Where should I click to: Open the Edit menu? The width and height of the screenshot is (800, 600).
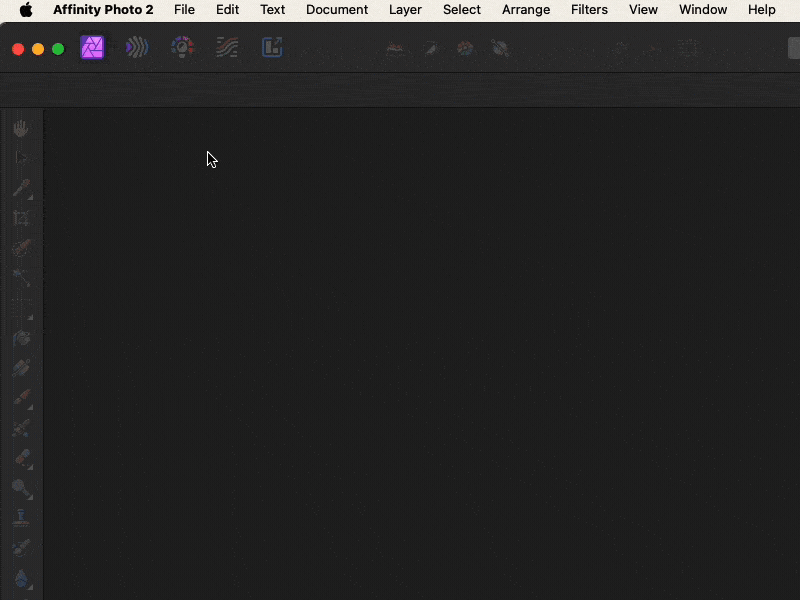[227, 10]
